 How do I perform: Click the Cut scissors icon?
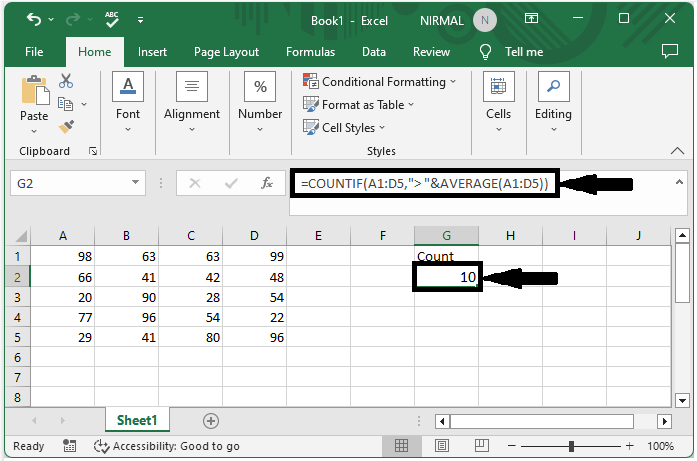tap(66, 81)
